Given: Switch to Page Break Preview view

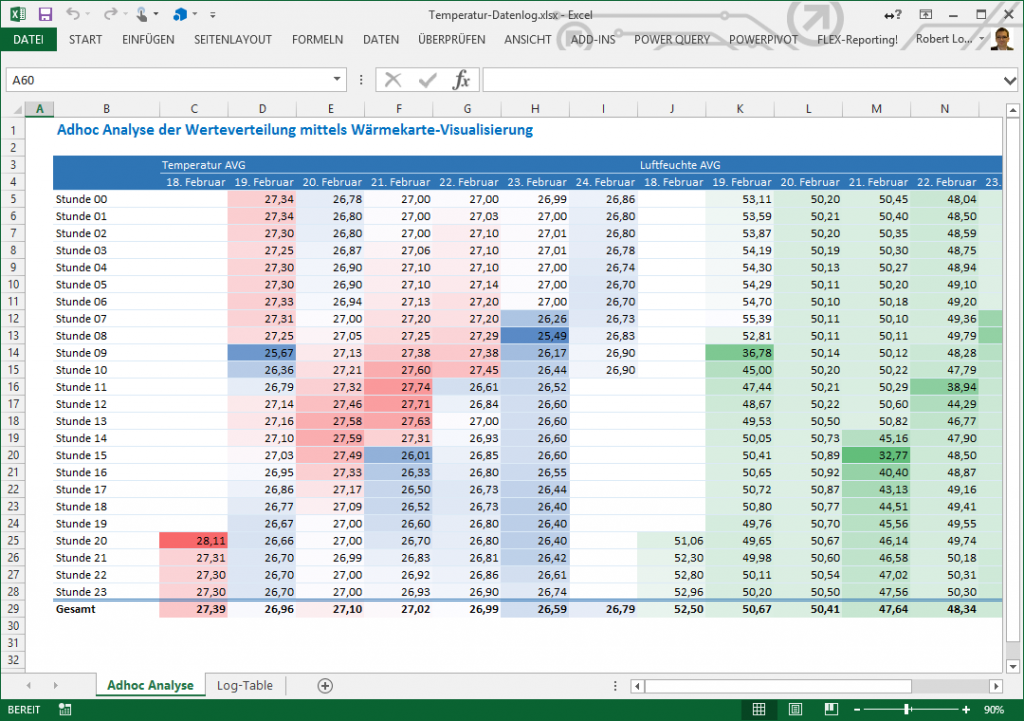Looking at the screenshot, I should pyautogui.click(x=833, y=709).
